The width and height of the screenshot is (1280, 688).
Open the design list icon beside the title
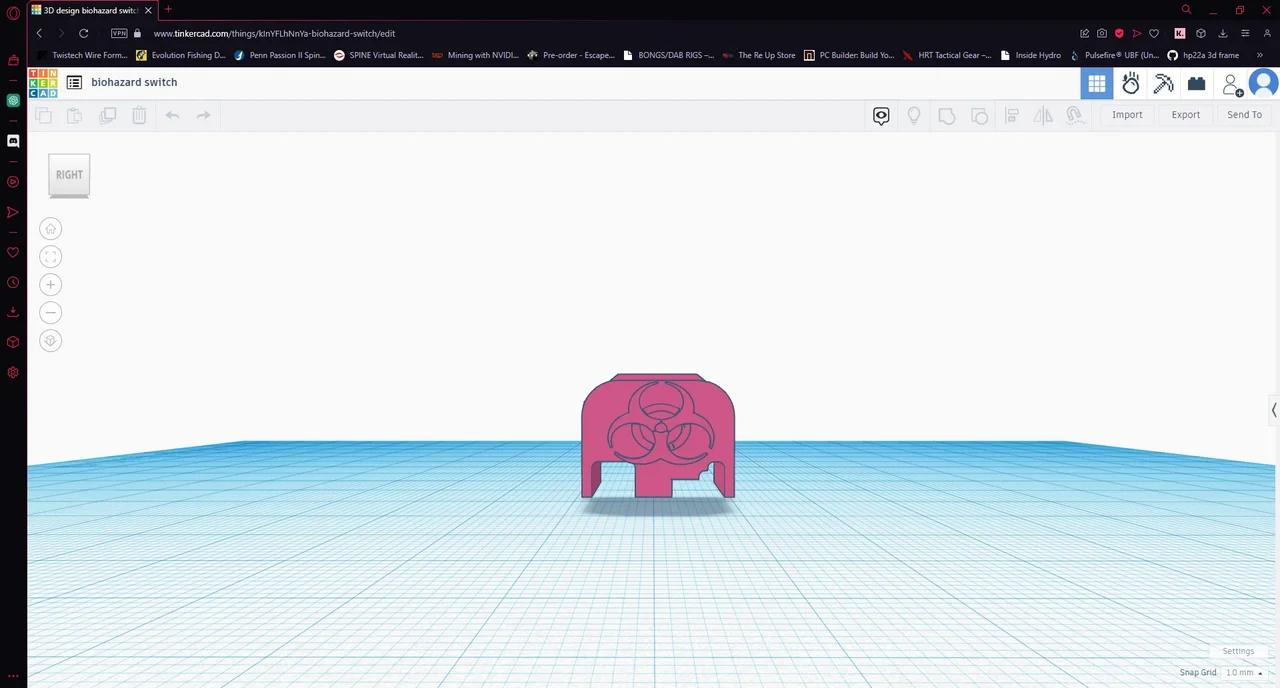coord(74,83)
